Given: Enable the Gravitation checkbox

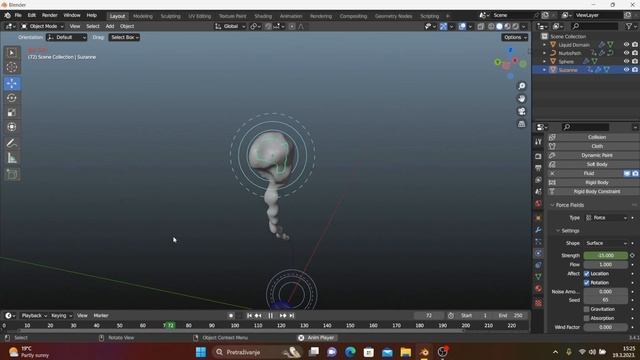Looking at the screenshot, I should coord(587,309).
